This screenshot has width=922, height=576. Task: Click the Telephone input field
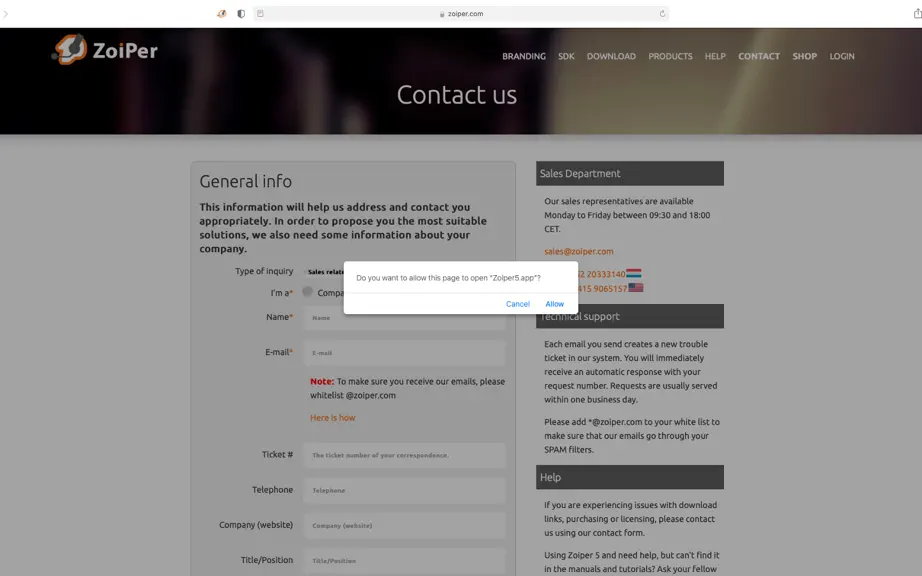click(x=405, y=490)
